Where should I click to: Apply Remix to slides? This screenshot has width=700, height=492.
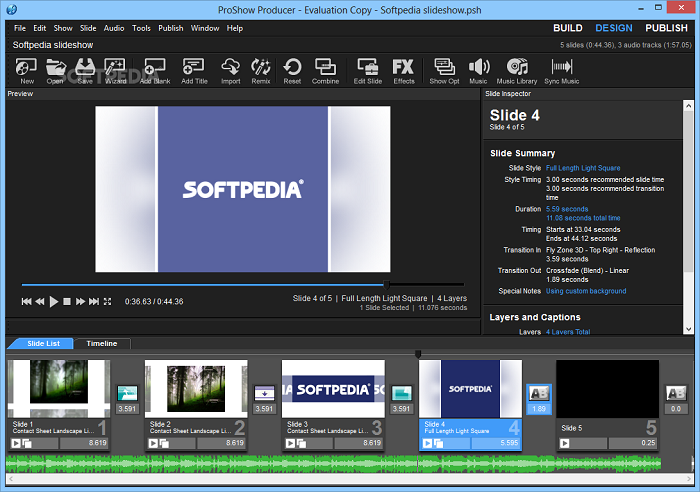[261, 71]
